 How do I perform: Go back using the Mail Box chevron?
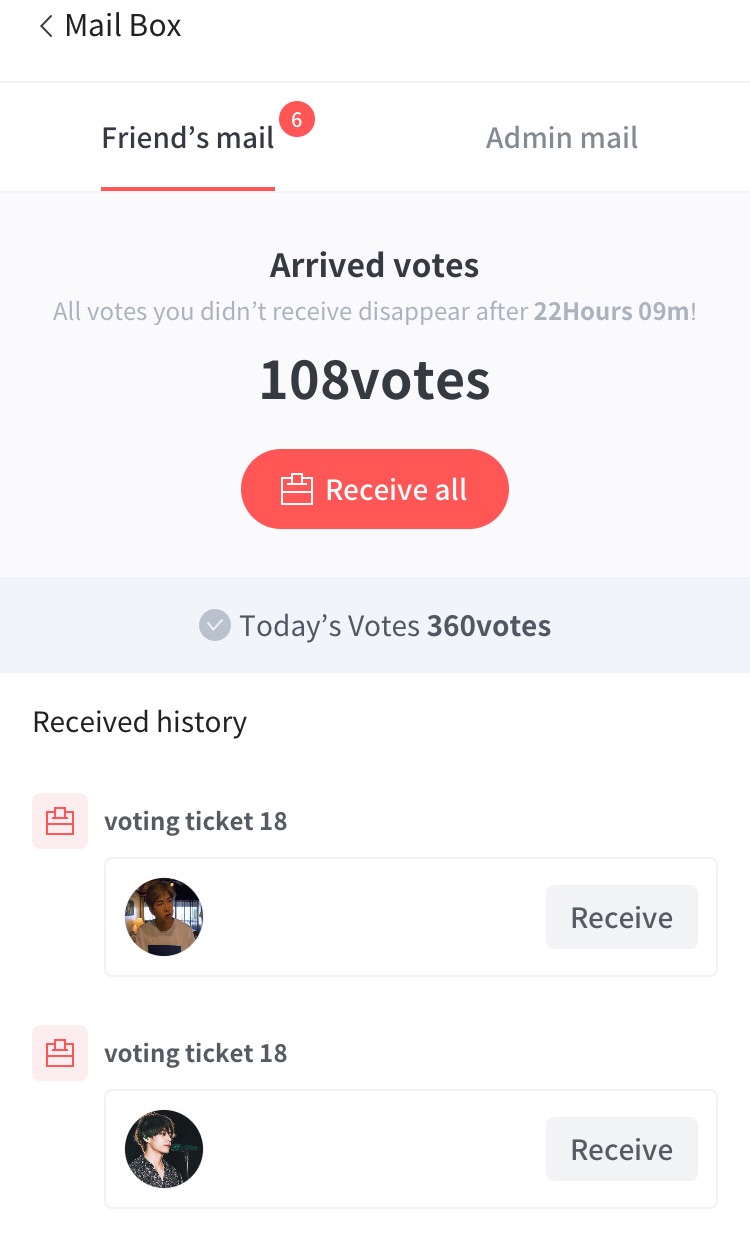tap(45, 27)
